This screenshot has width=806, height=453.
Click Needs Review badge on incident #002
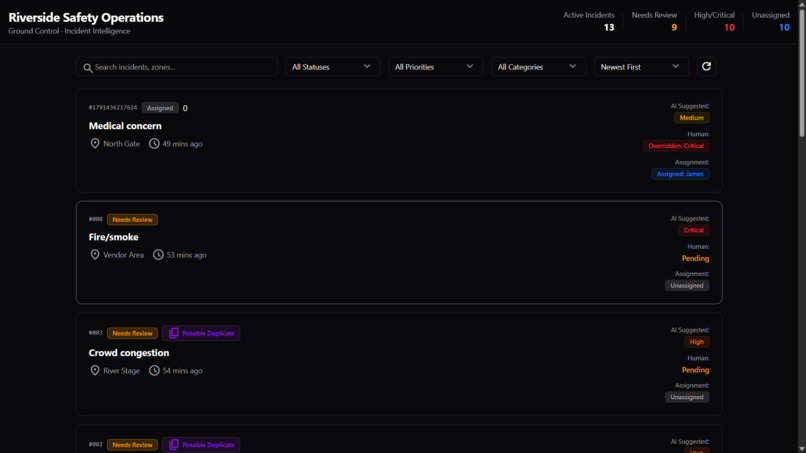click(132, 445)
